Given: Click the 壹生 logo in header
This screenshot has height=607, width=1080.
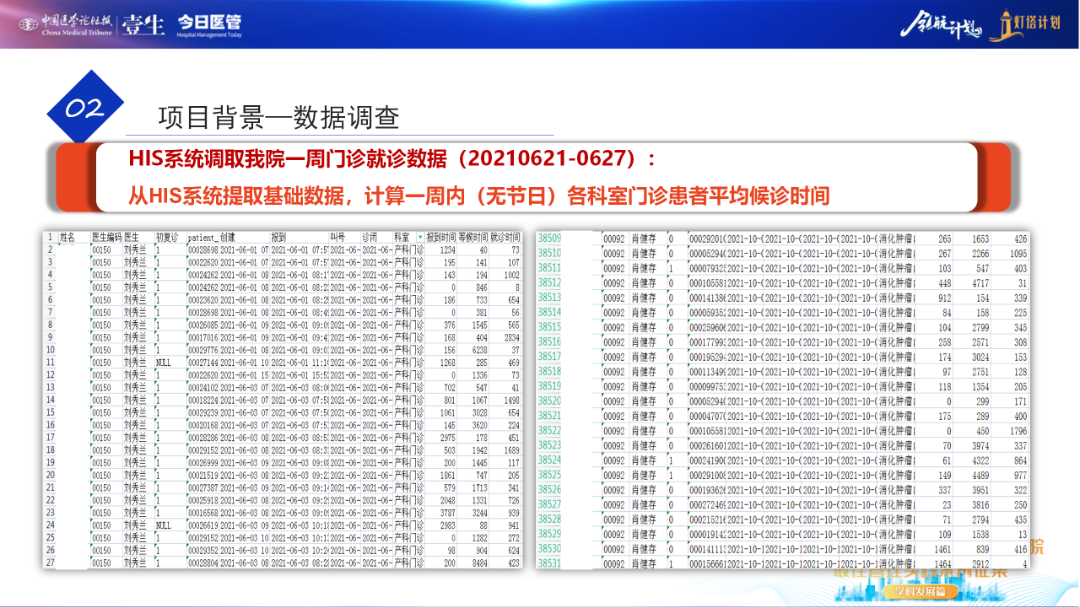Looking at the screenshot, I should pyautogui.click(x=144, y=25).
